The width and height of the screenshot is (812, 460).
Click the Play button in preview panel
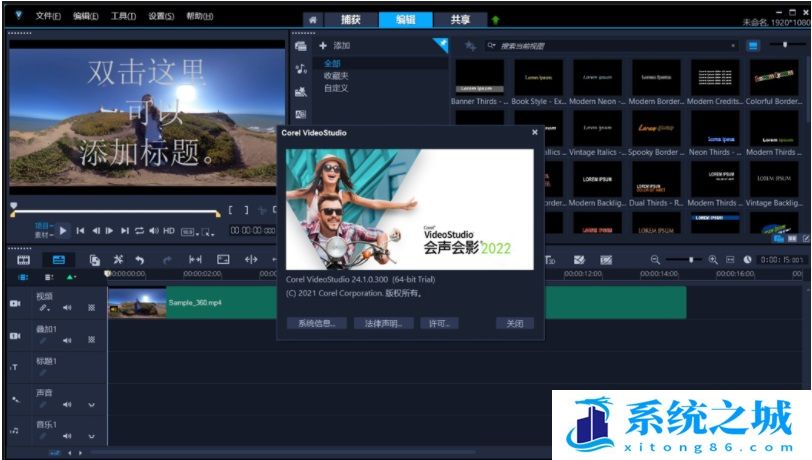[63, 231]
